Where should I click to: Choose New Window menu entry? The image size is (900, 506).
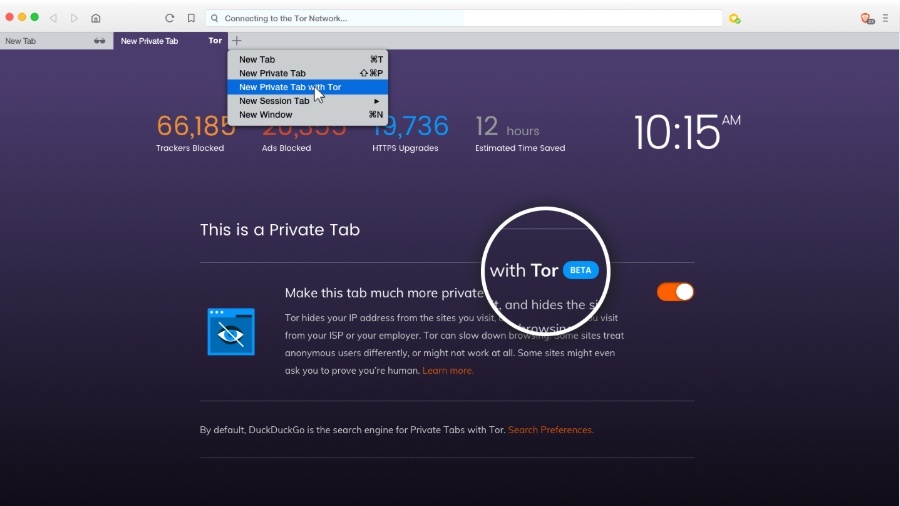(308, 114)
